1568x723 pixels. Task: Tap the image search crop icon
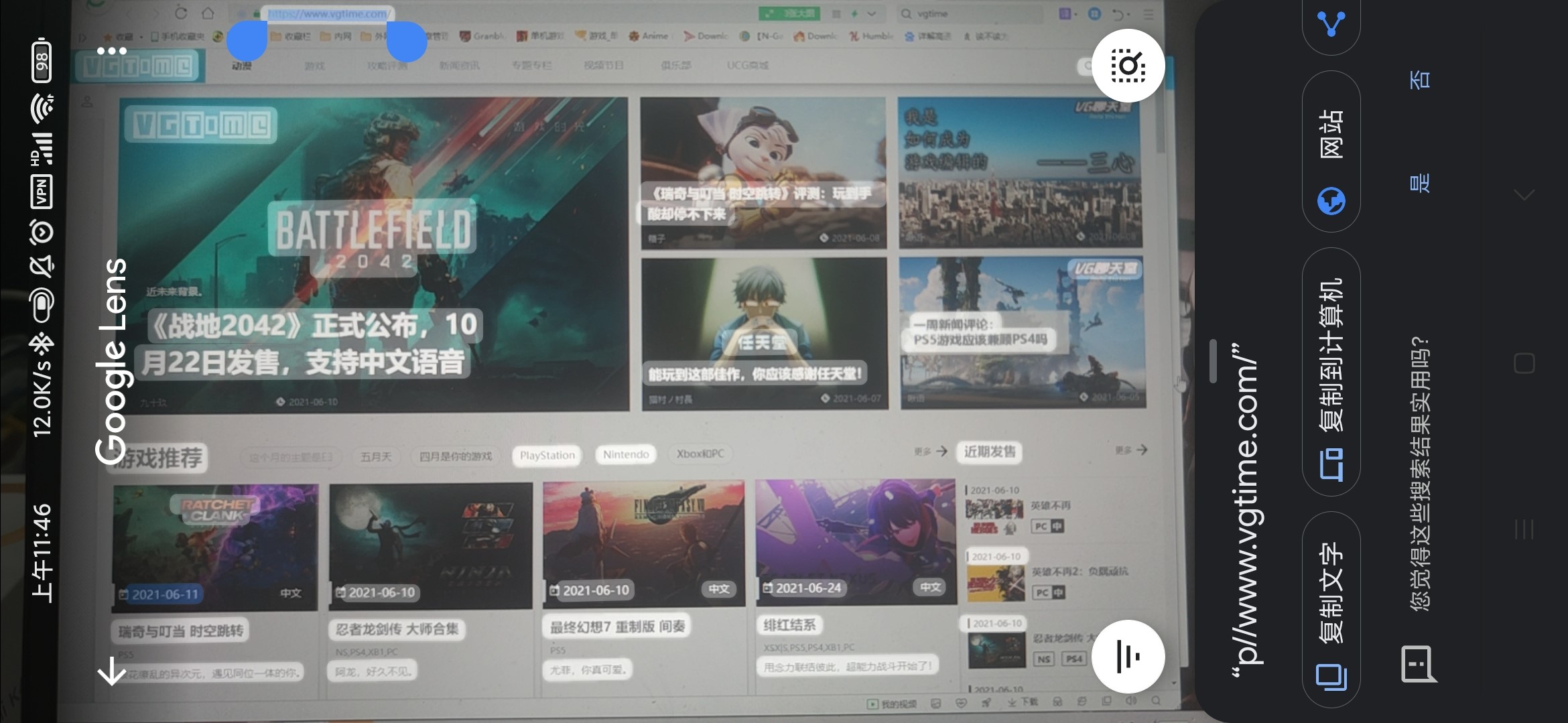pyautogui.click(x=1128, y=66)
